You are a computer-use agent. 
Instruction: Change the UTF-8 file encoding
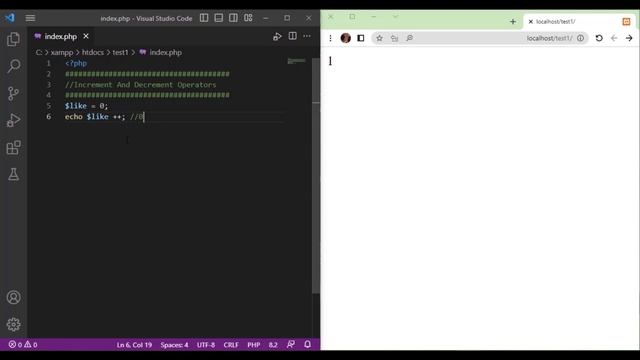206,345
